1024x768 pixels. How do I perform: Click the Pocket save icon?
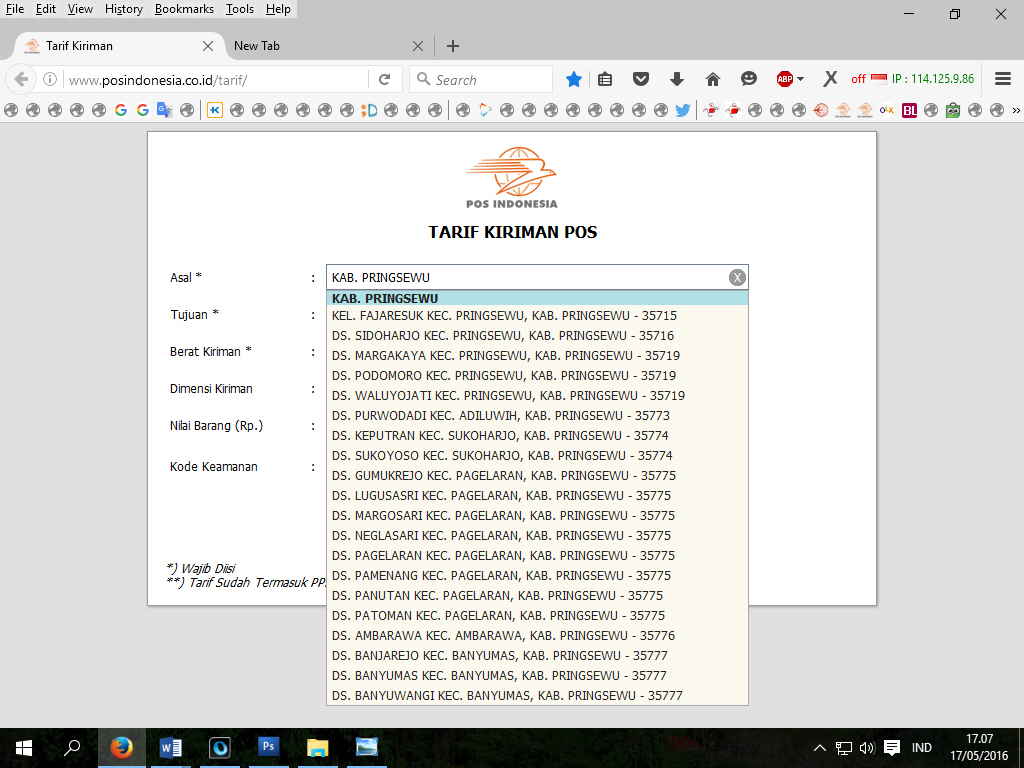641,80
